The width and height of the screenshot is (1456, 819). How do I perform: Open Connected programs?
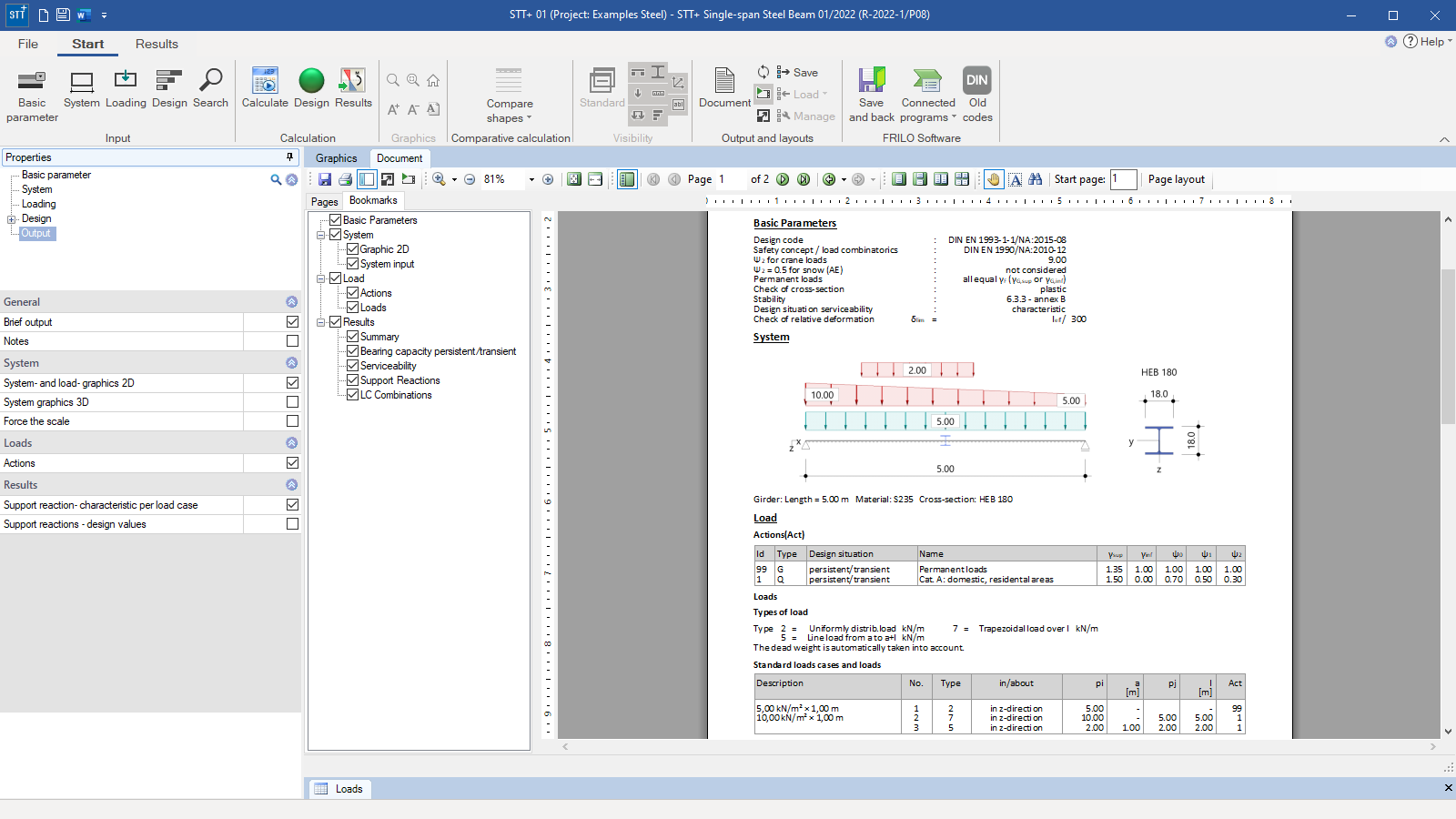click(928, 95)
